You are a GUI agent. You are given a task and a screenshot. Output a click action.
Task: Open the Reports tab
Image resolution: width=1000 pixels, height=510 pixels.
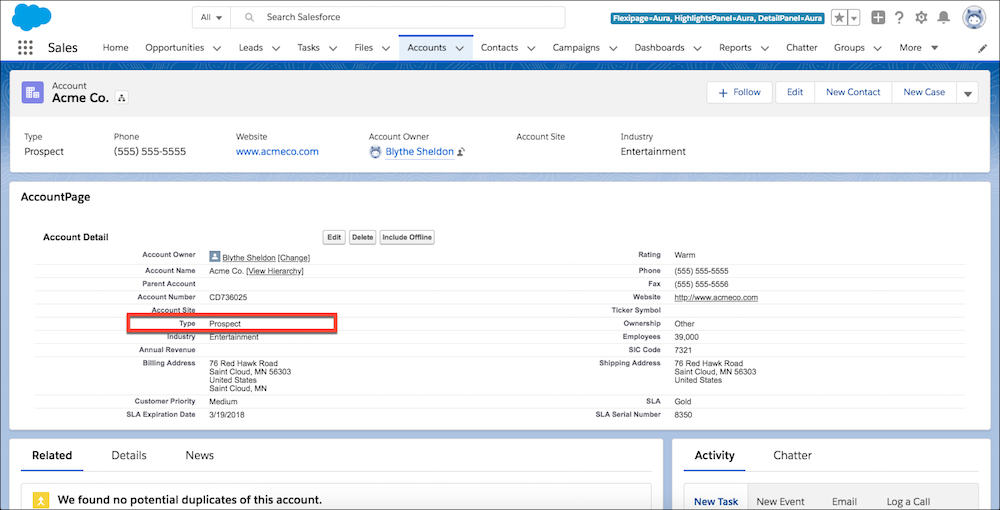click(x=735, y=48)
